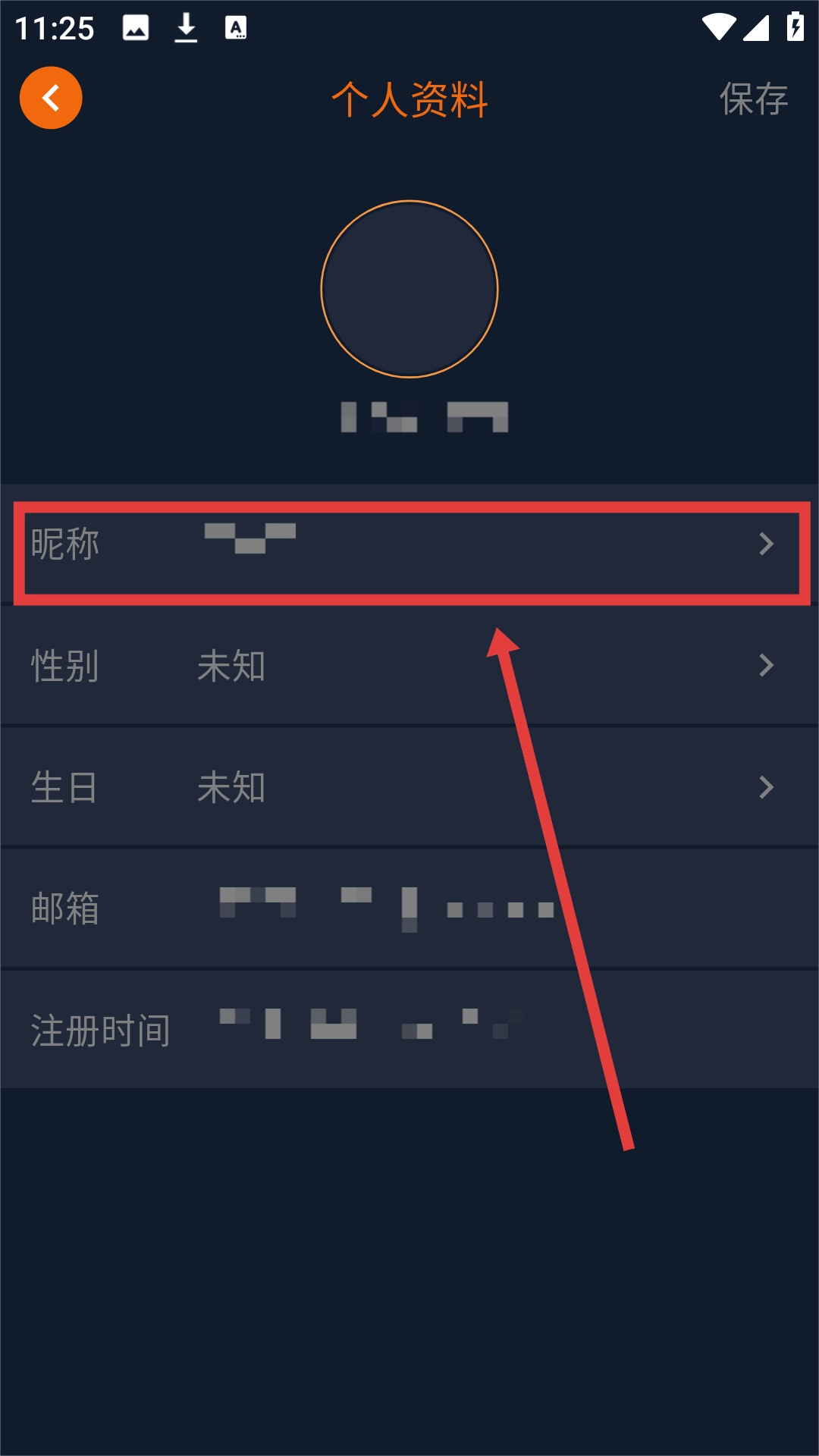Tap the blurred username below avatar

pyautogui.click(x=425, y=417)
